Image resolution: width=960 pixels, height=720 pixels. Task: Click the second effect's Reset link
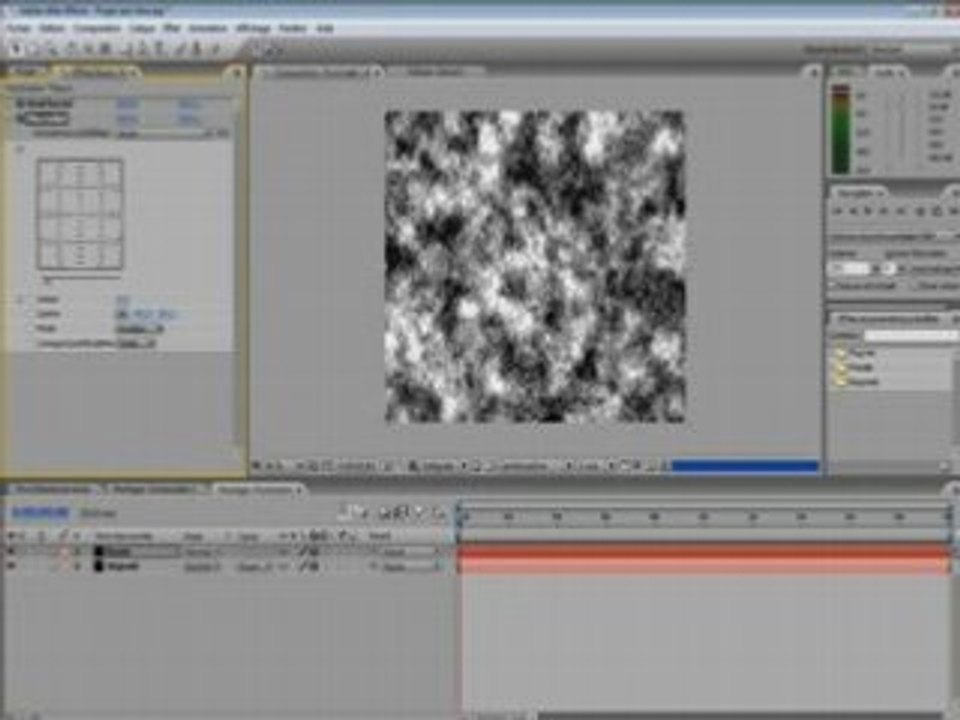pyautogui.click(x=127, y=118)
